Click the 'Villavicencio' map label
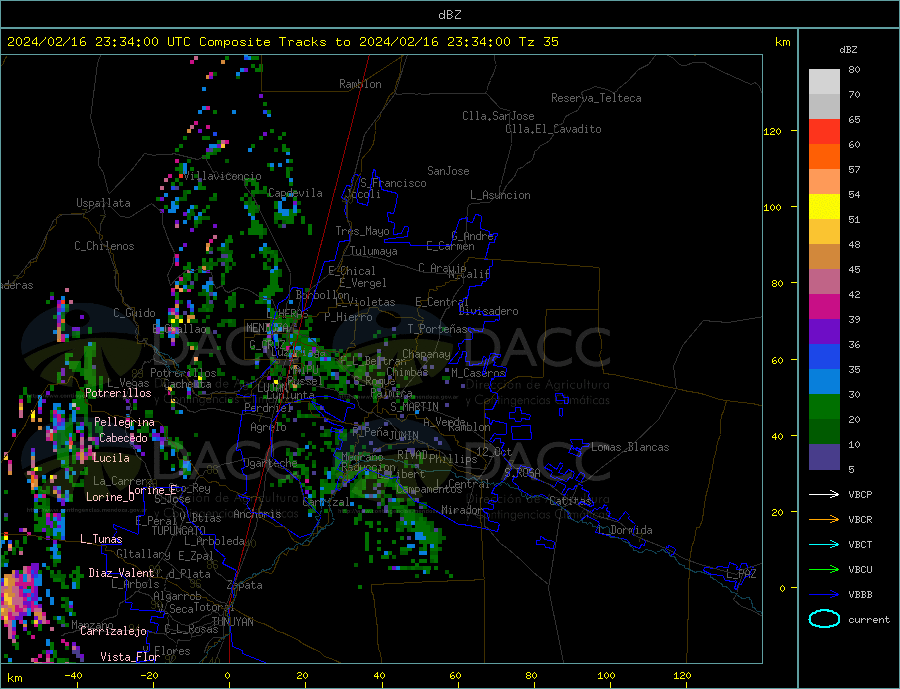 222,176
